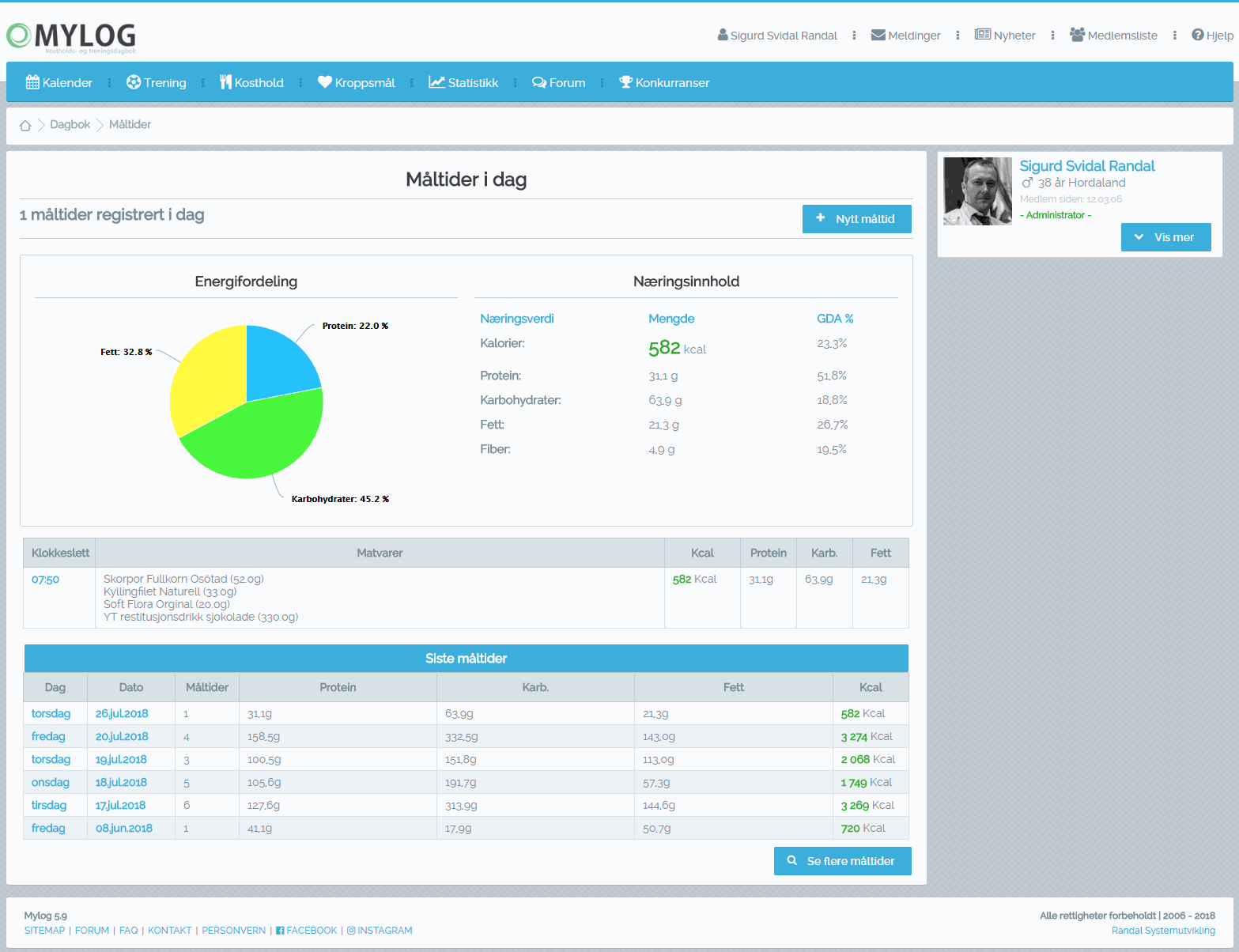1239x952 pixels.
Task: Click the Hjelp question mark icon
Action: coord(1198,36)
